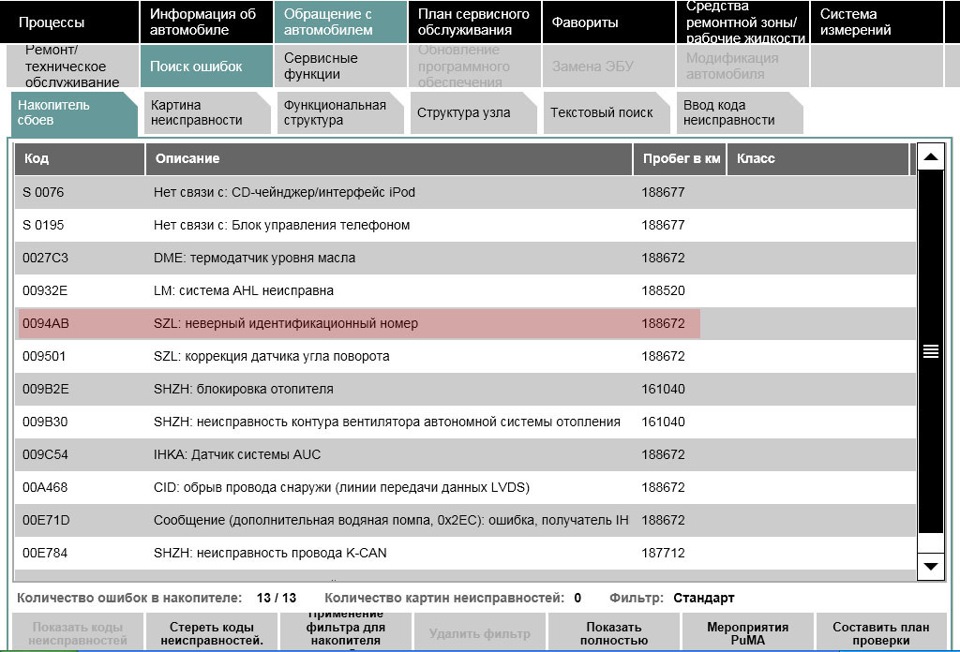This screenshot has width=960, height=652.
Task: Open Средства ремонтной зоны/рабочие жидкости menu
Action: click(x=743, y=22)
